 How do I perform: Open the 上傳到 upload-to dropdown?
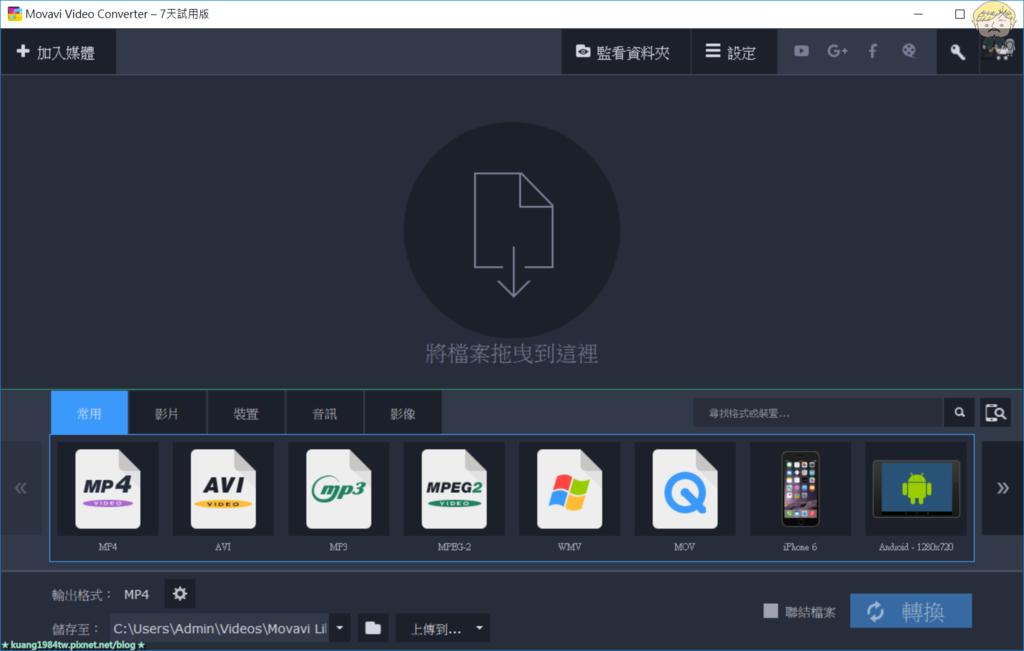tap(443, 628)
